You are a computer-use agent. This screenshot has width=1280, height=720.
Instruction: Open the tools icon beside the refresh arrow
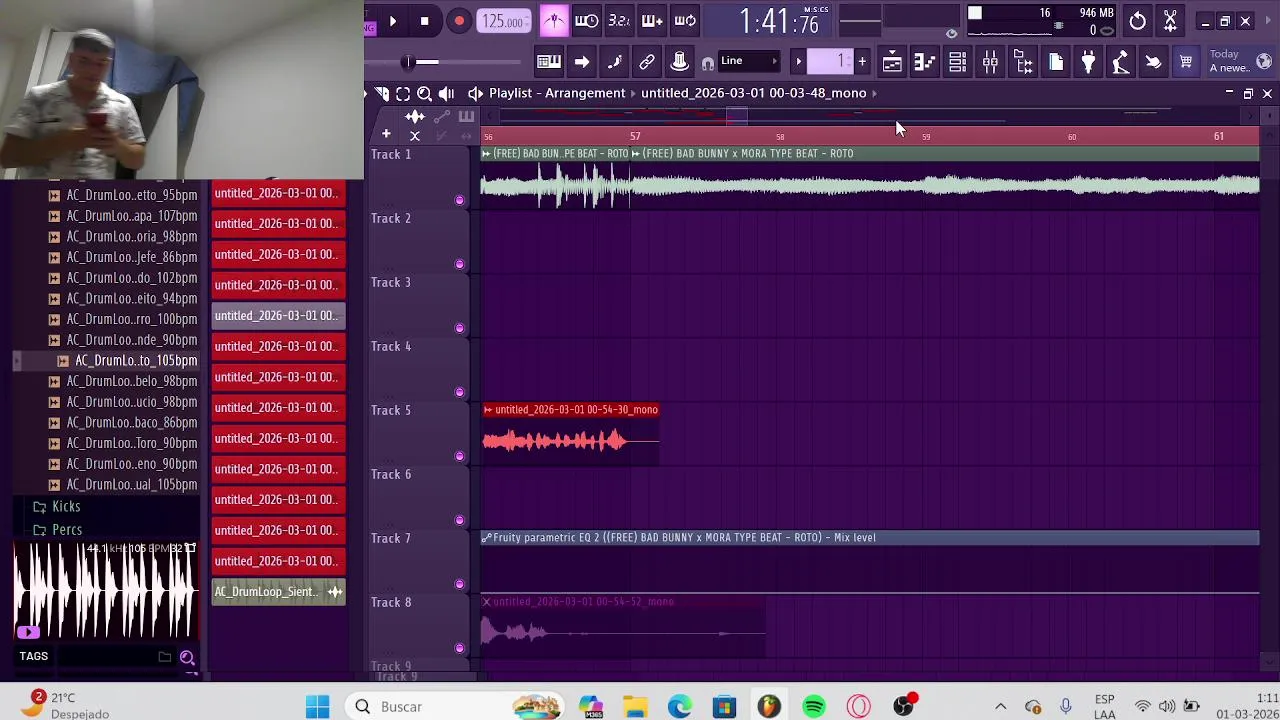[x=1170, y=21]
